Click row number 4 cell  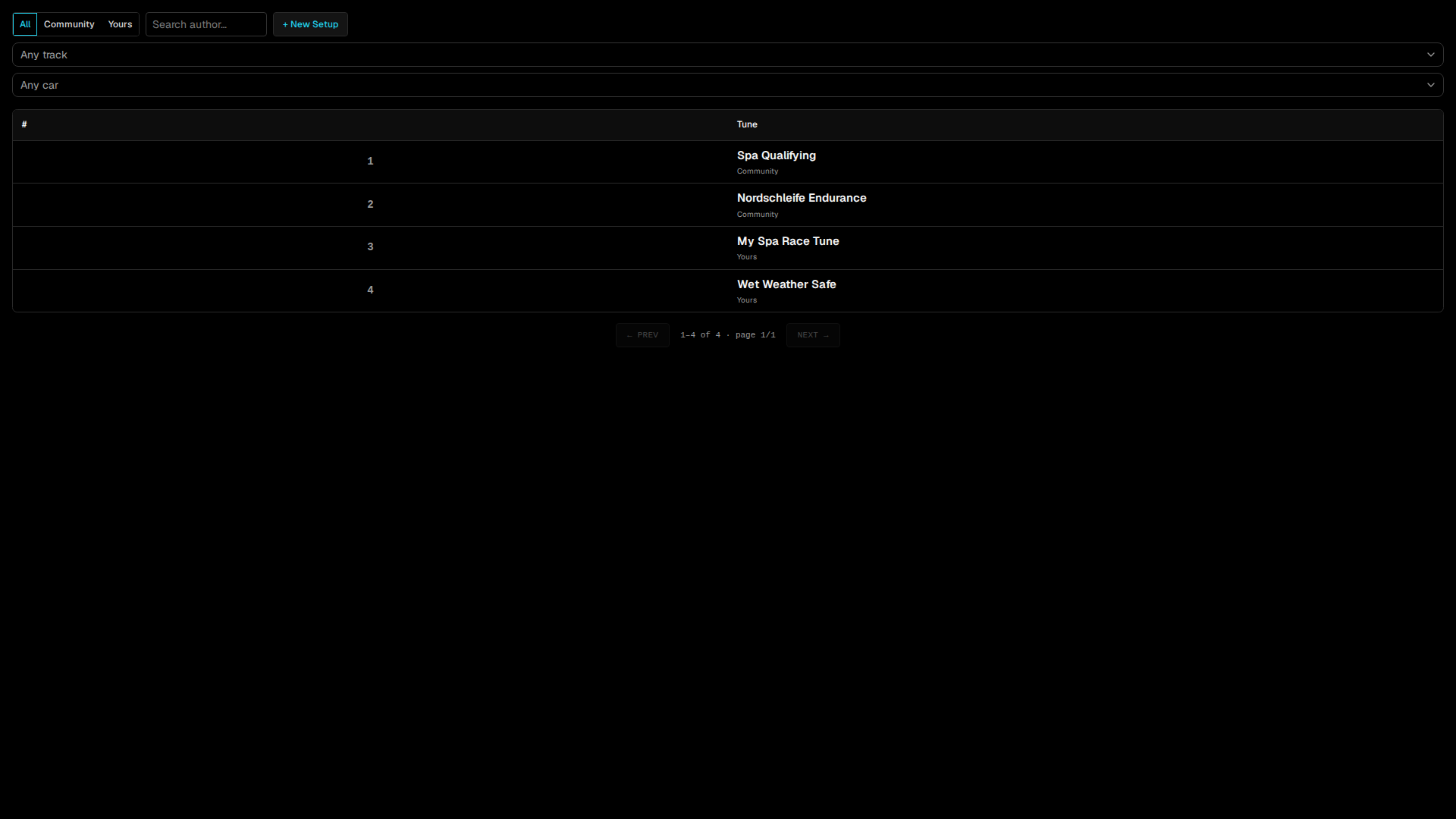tap(370, 290)
